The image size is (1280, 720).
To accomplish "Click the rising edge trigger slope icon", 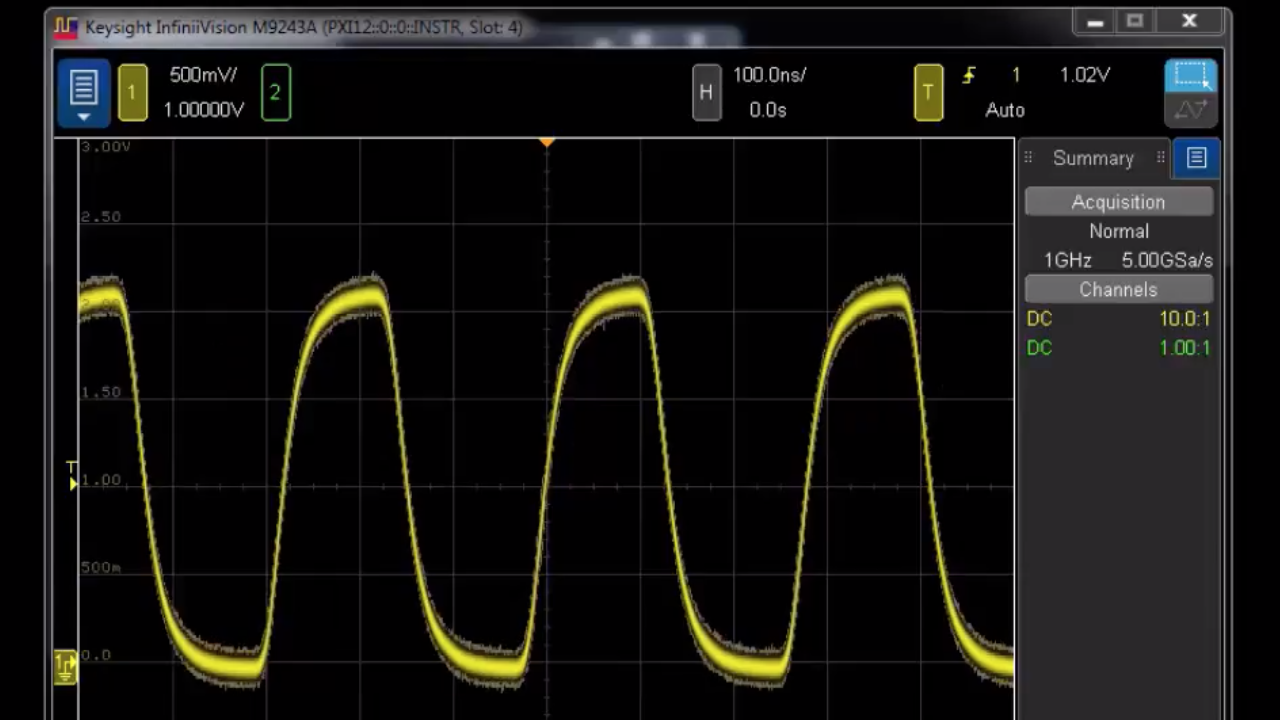I will tap(968, 74).
